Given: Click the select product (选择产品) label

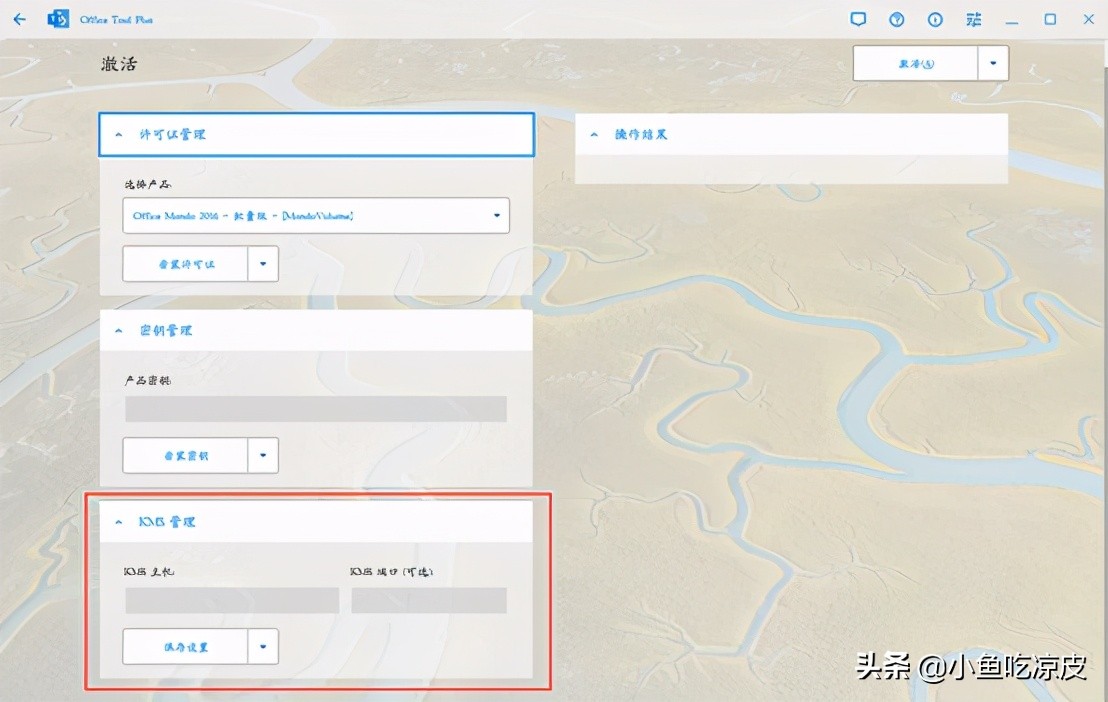Looking at the screenshot, I should (148, 184).
